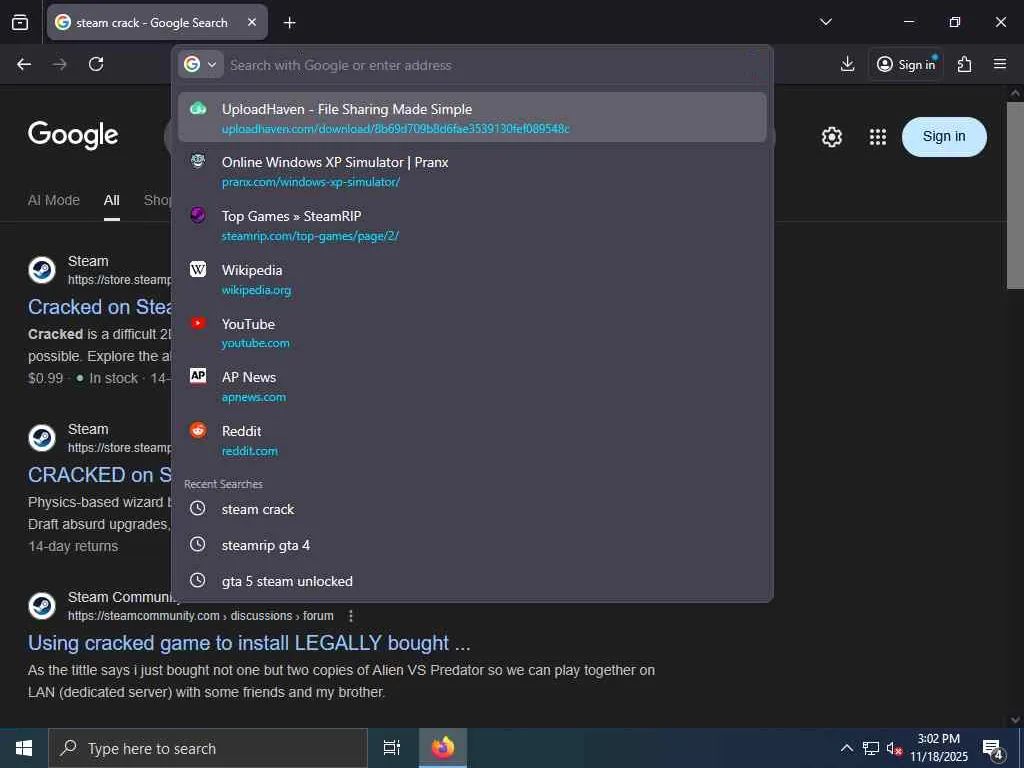1024x768 pixels.
Task: Expand the list all tabs chevron
Action: [x=825, y=22]
